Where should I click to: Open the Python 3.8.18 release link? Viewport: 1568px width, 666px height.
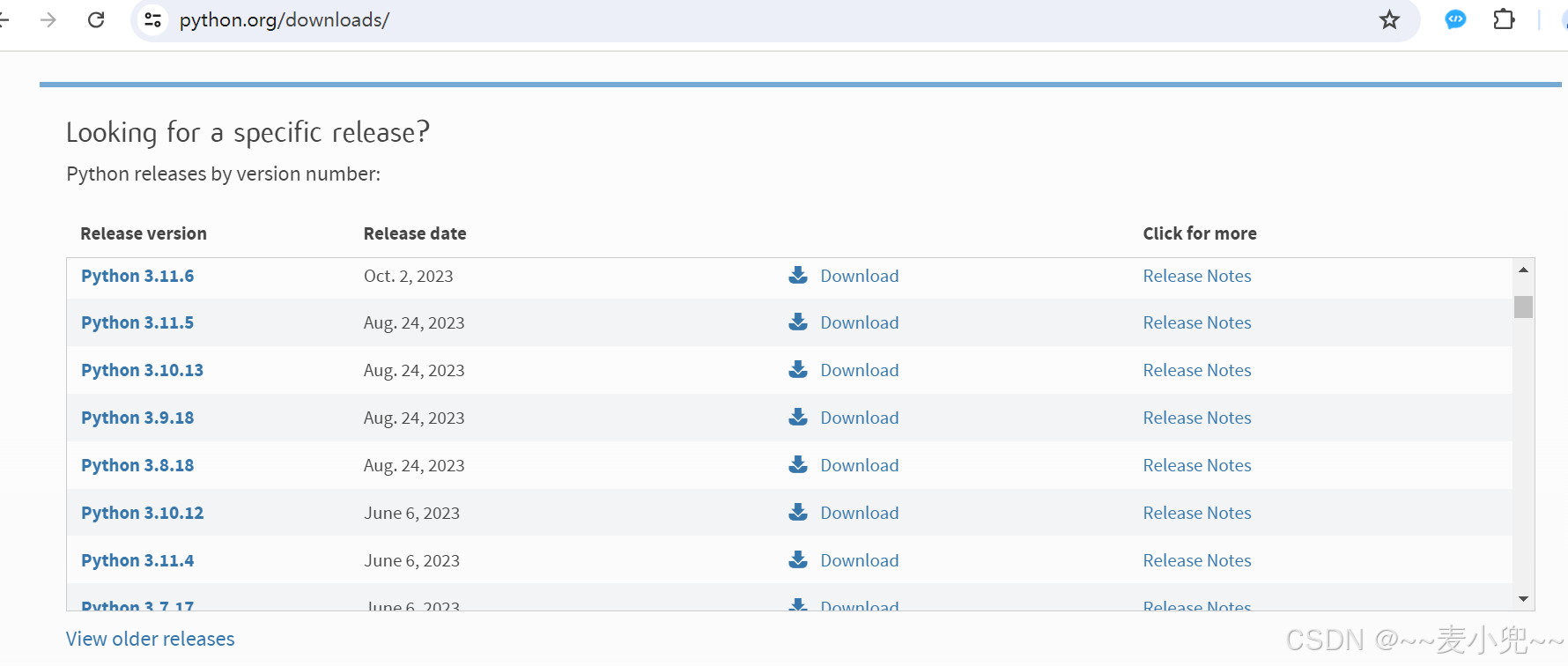tap(137, 465)
